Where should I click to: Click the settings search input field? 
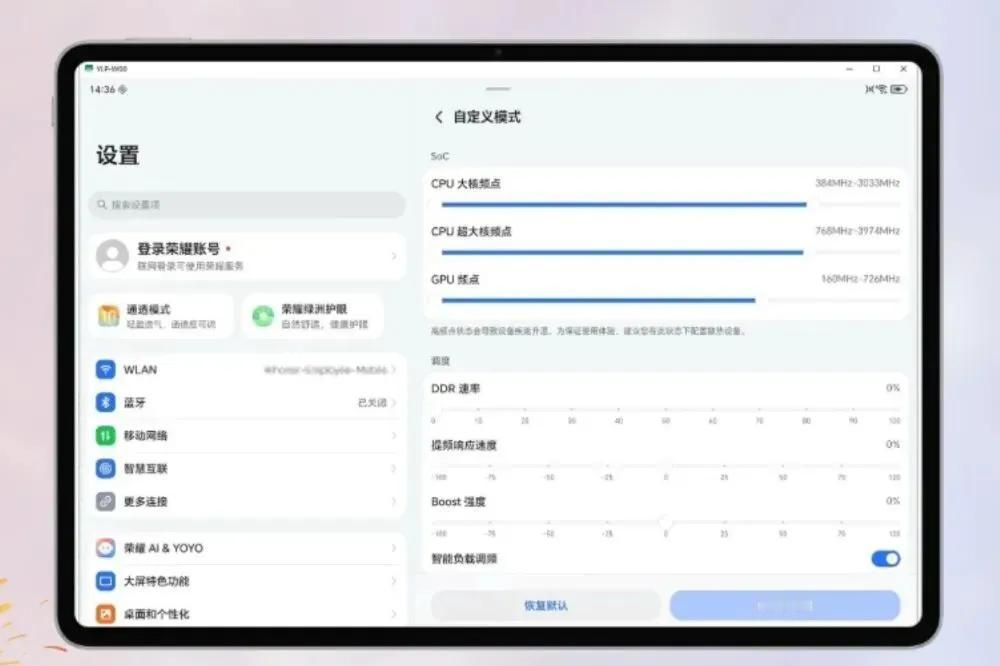pyautogui.click(x=247, y=205)
